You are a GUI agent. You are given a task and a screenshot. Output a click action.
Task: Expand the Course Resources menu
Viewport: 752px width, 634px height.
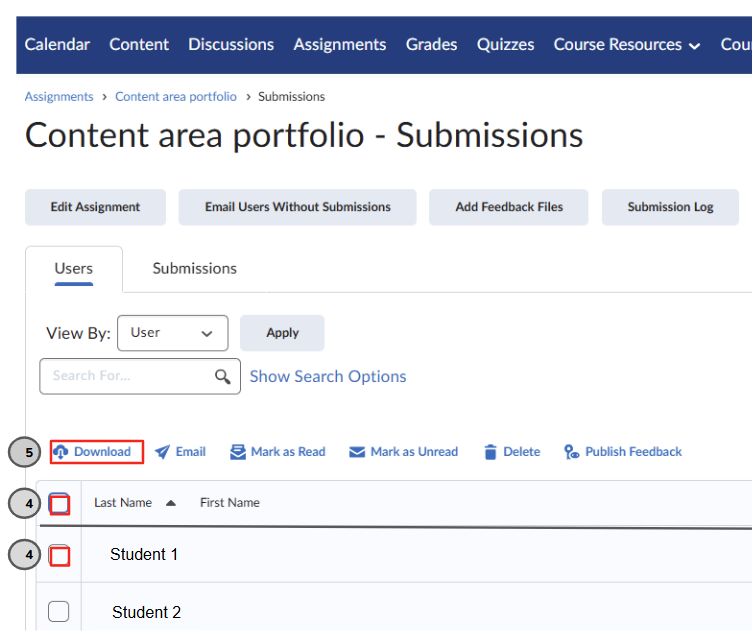point(627,45)
